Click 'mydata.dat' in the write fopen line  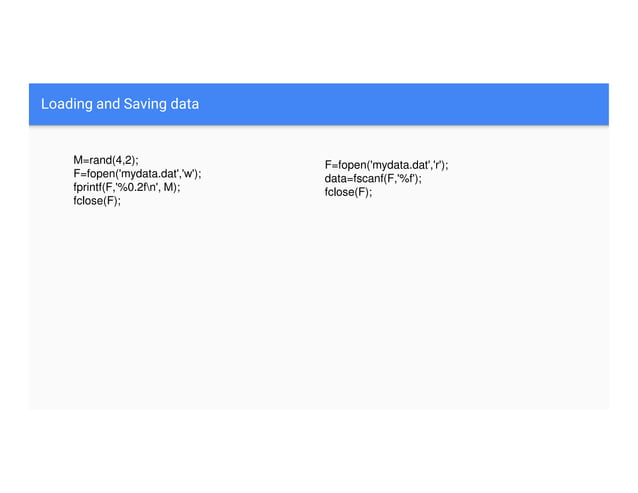[x=149, y=174]
